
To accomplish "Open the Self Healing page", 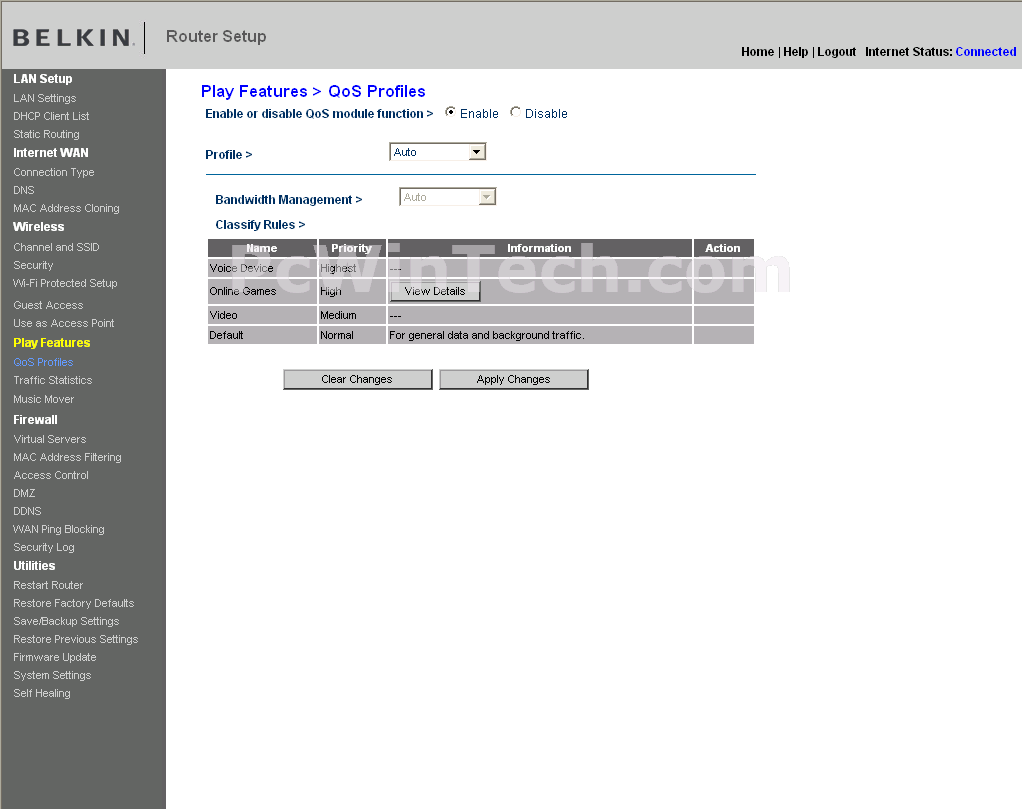I will click(x=42, y=694).
